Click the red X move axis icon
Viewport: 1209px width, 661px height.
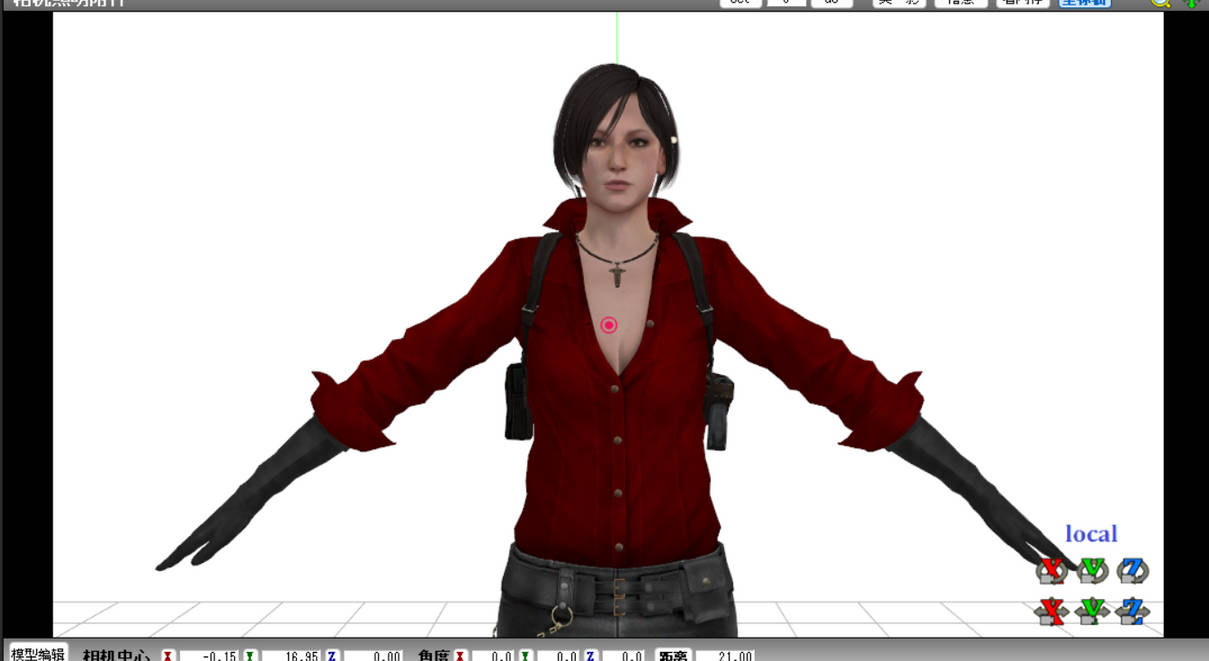click(x=1051, y=610)
